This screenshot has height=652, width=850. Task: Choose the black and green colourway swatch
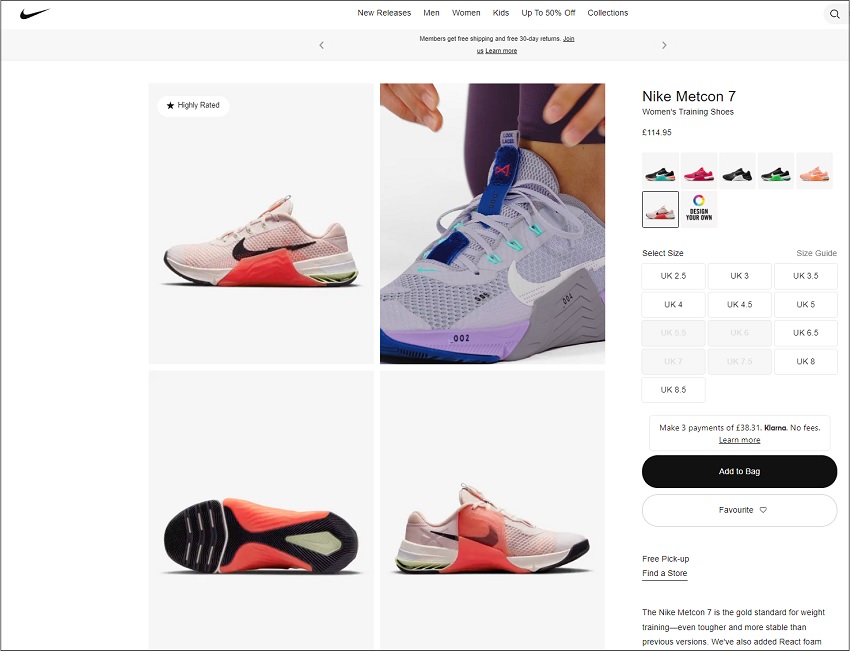tap(776, 171)
